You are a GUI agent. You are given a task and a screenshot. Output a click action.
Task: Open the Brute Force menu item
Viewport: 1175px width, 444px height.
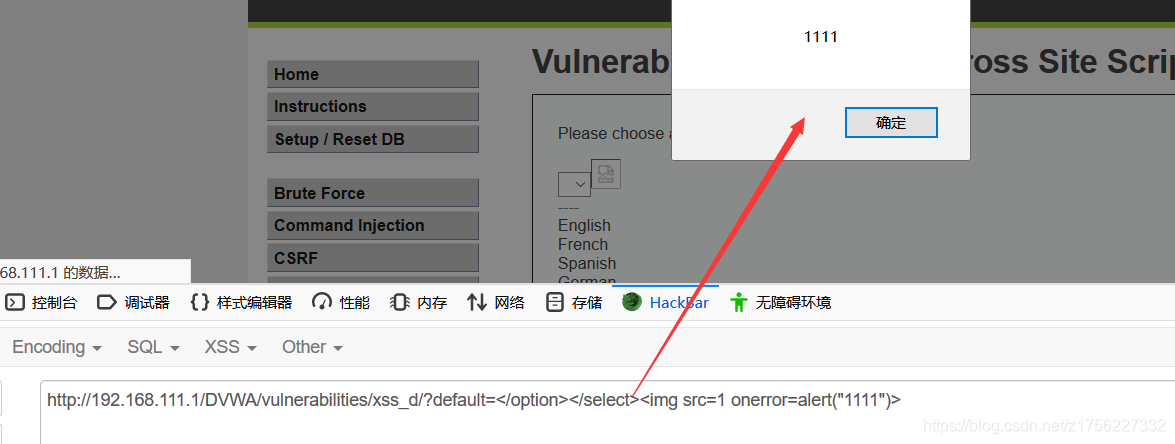372,193
